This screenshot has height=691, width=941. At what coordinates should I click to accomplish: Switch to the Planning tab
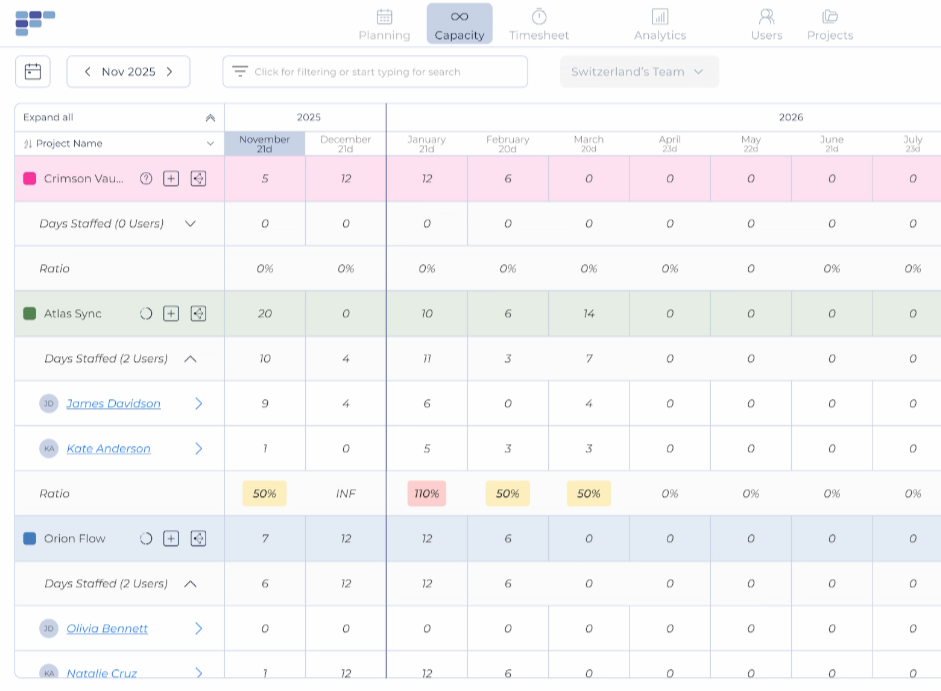(x=384, y=24)
